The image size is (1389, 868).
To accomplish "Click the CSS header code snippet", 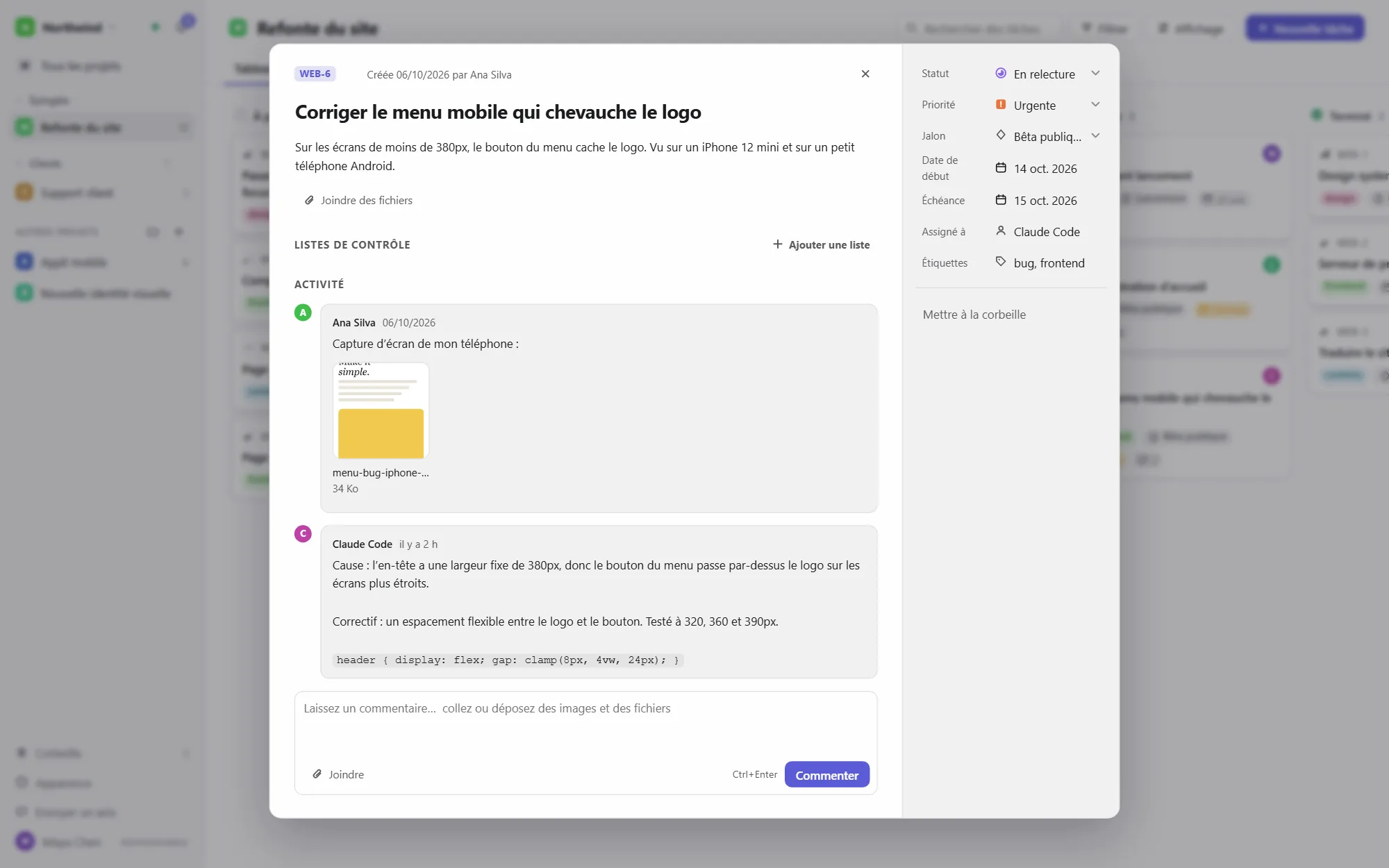I will click(x=508, y=660).
